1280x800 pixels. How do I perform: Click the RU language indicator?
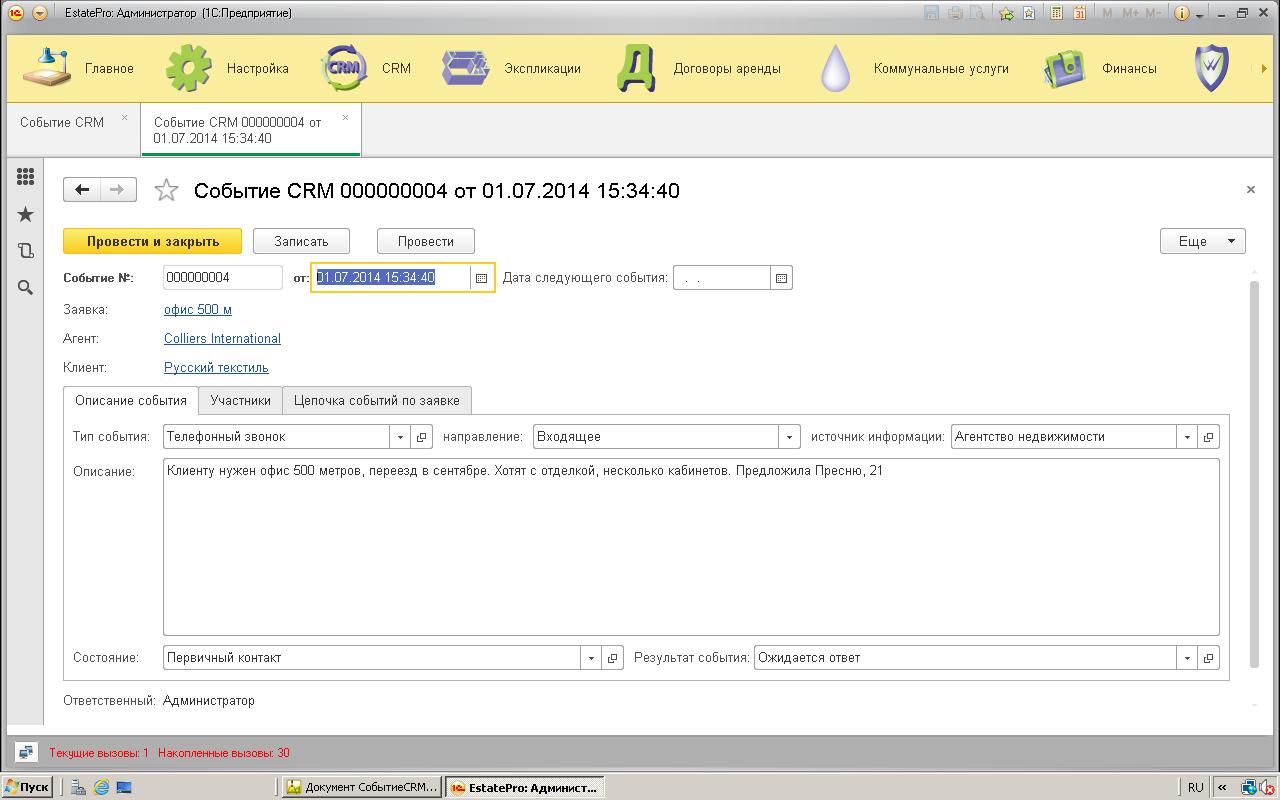click(1195, 787)
